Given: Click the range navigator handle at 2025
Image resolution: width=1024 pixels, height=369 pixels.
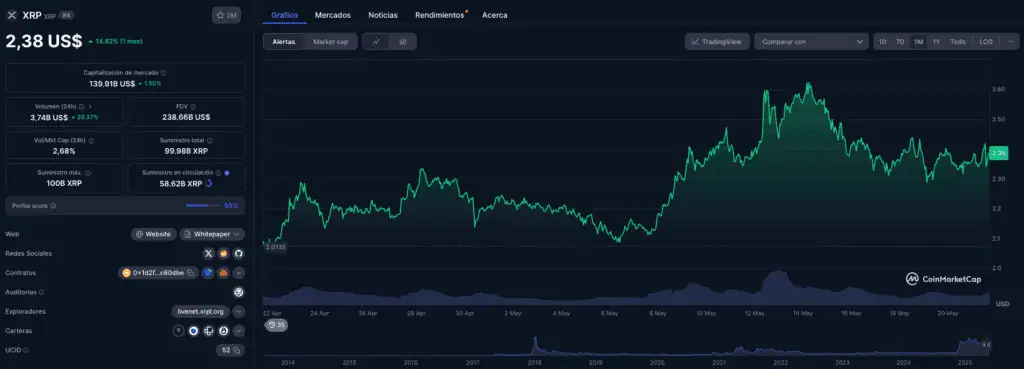Looking at the screenshot, I should coord(987,345).
